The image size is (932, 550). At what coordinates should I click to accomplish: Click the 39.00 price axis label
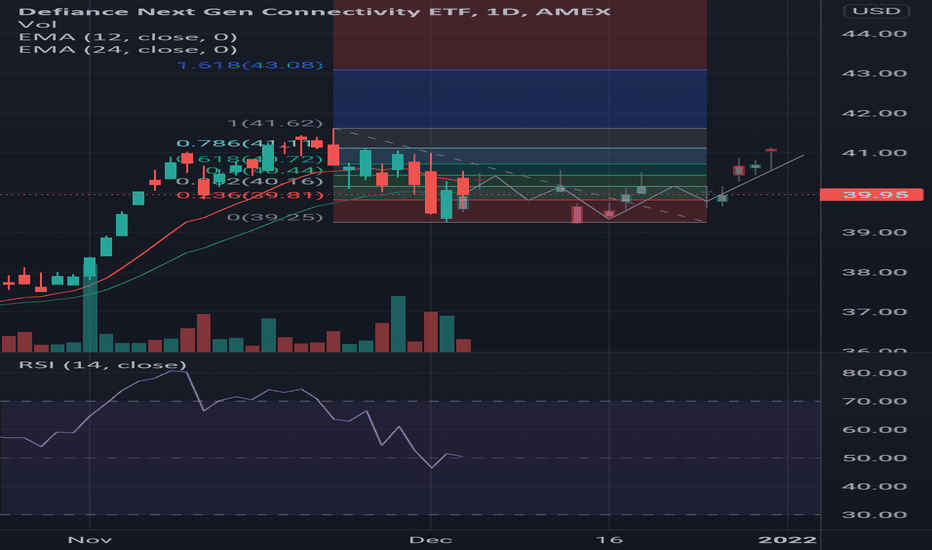coord(874,232)
